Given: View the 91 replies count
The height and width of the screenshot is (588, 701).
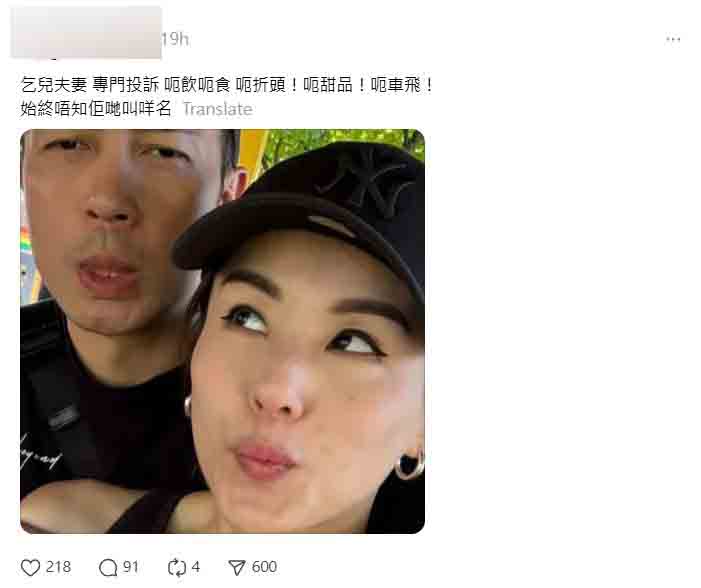Looking at the screenshot, I should pos(131,567).
